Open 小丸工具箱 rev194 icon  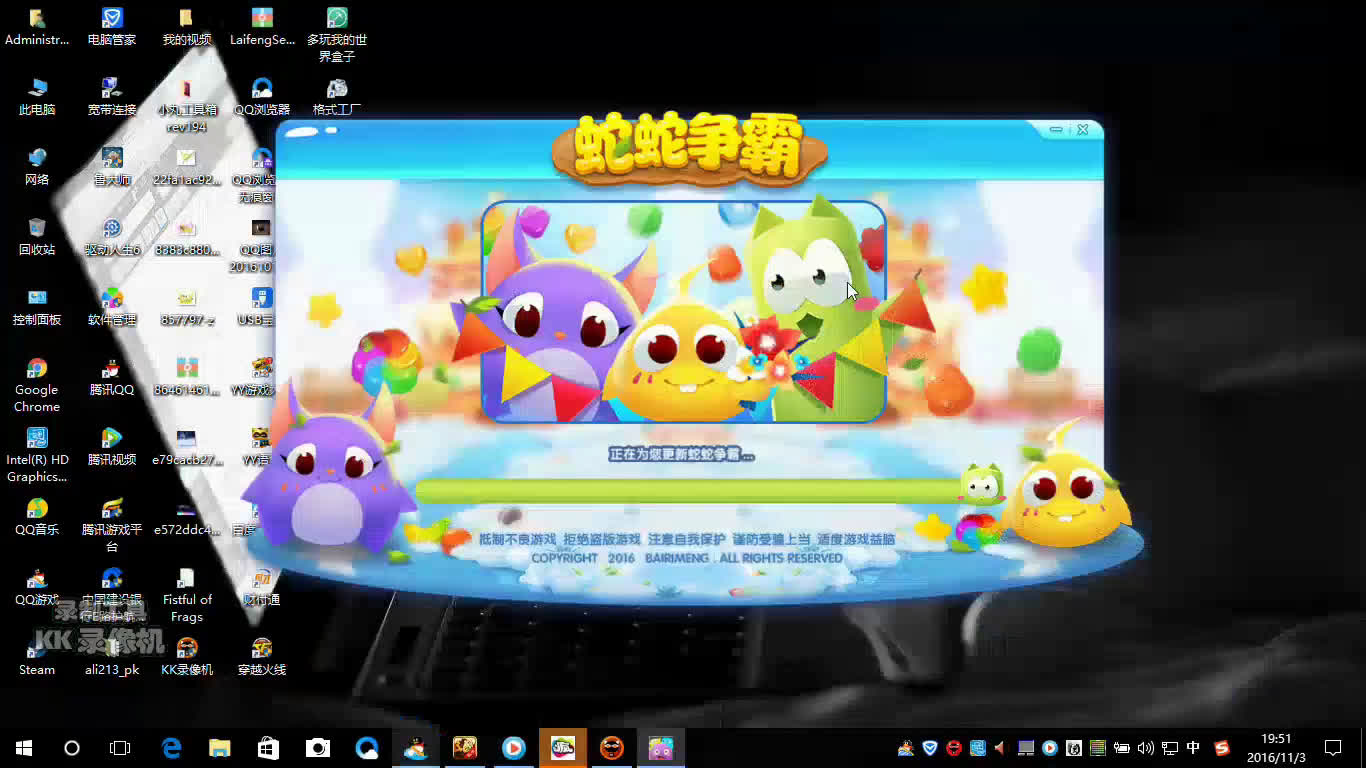click(x=187, y=106)
